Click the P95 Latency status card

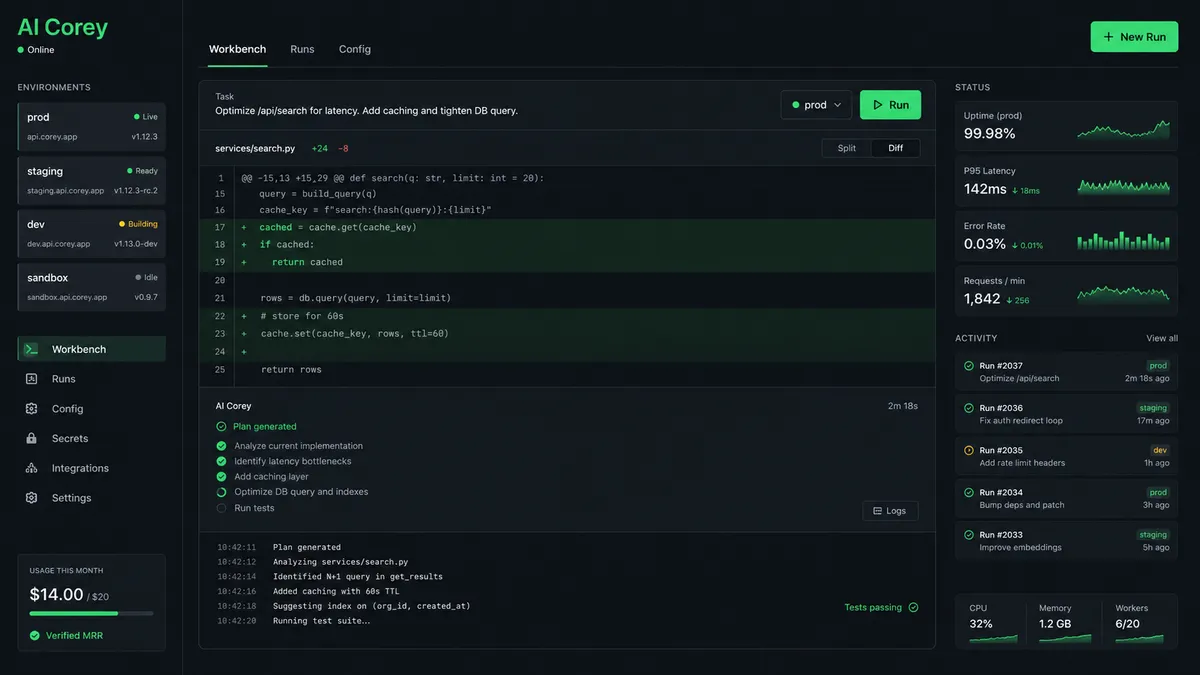1066,181
